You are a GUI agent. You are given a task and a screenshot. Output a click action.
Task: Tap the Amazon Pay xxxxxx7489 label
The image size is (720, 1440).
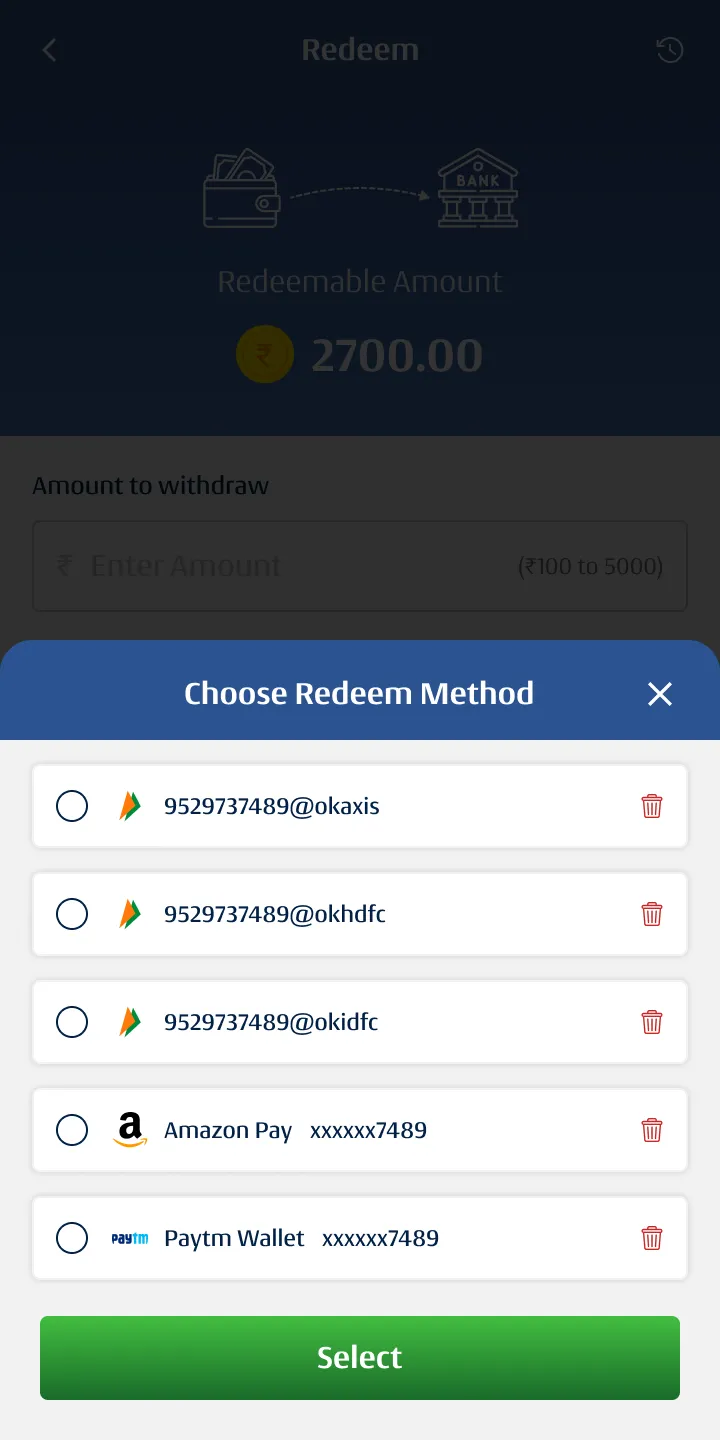pyautogui.click(x=295, y=1130)
